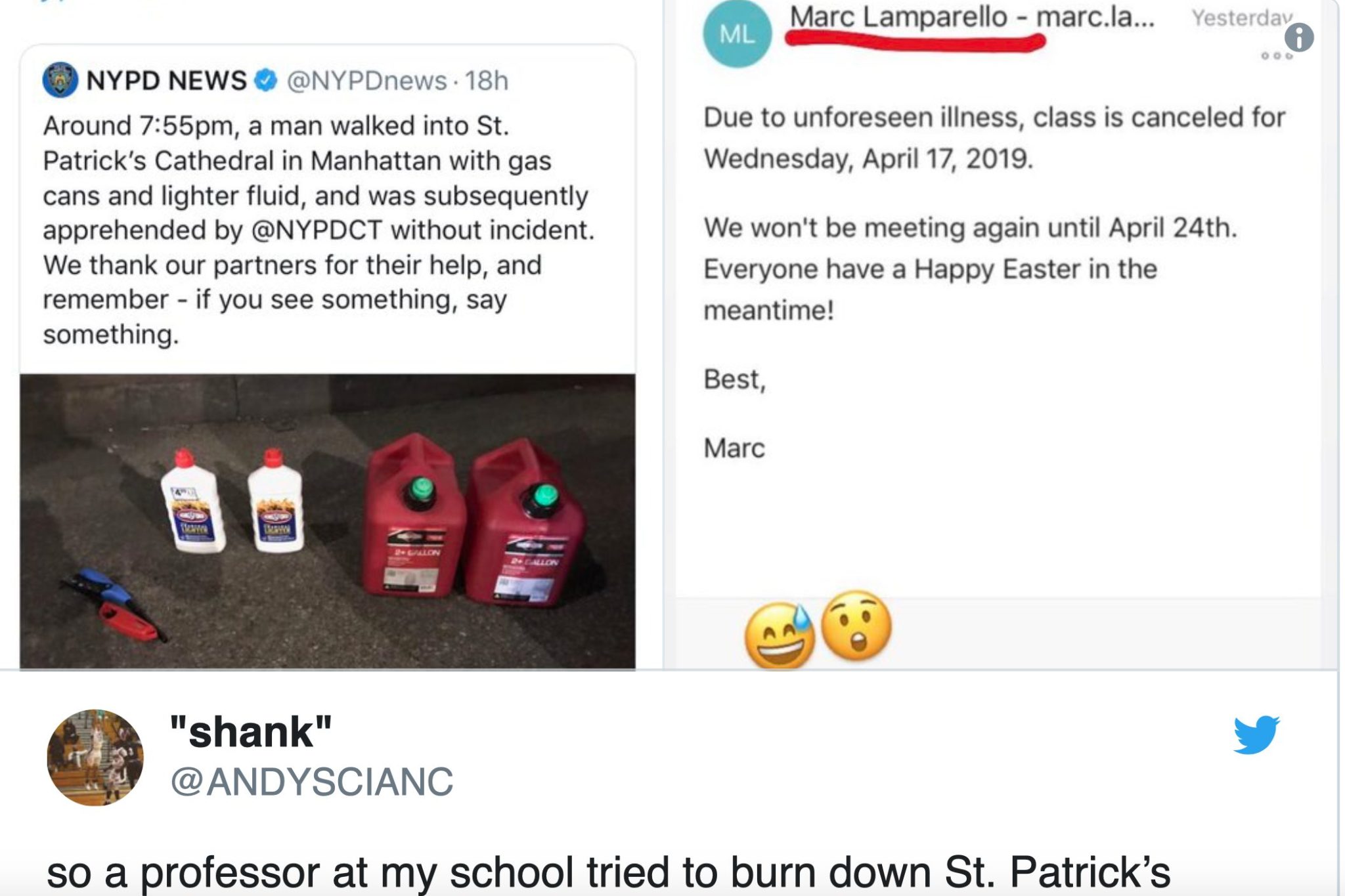Open shank's profile picture
Viewport: 1345px width, 896px height.
tap(95, 757)
